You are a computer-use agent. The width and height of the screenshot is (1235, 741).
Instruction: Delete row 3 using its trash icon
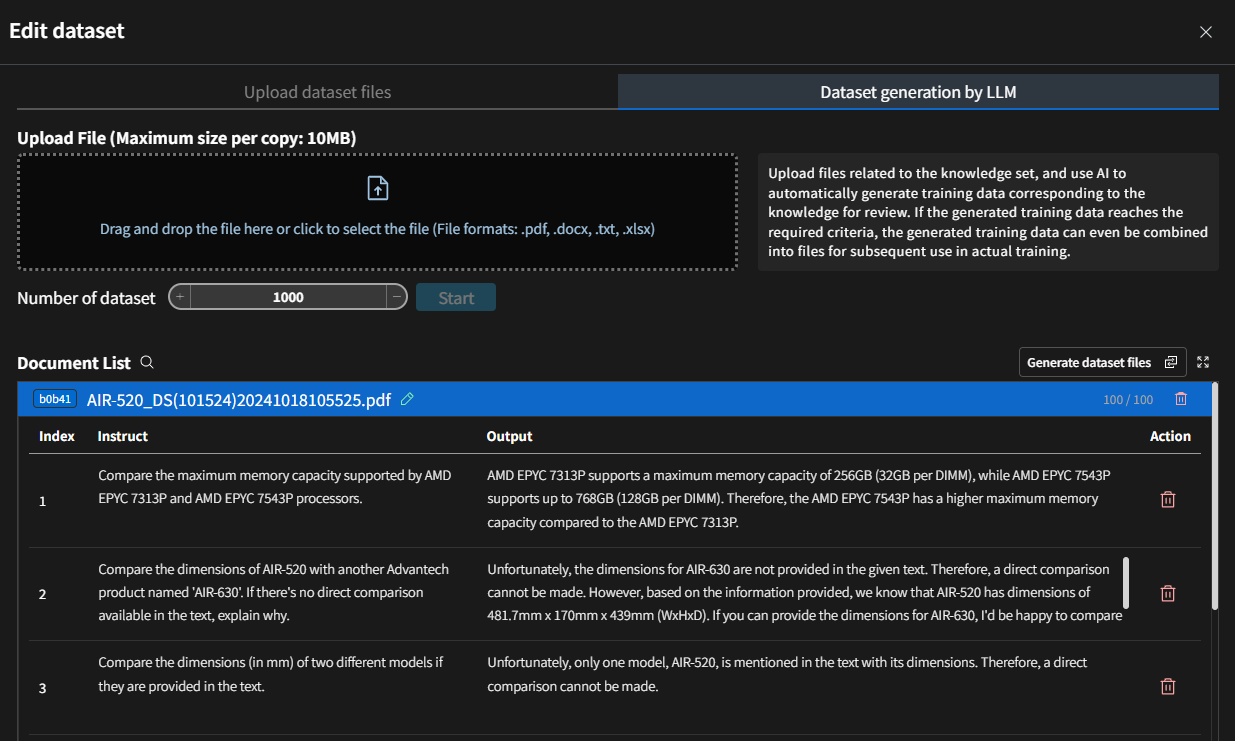click(1167, 686)
